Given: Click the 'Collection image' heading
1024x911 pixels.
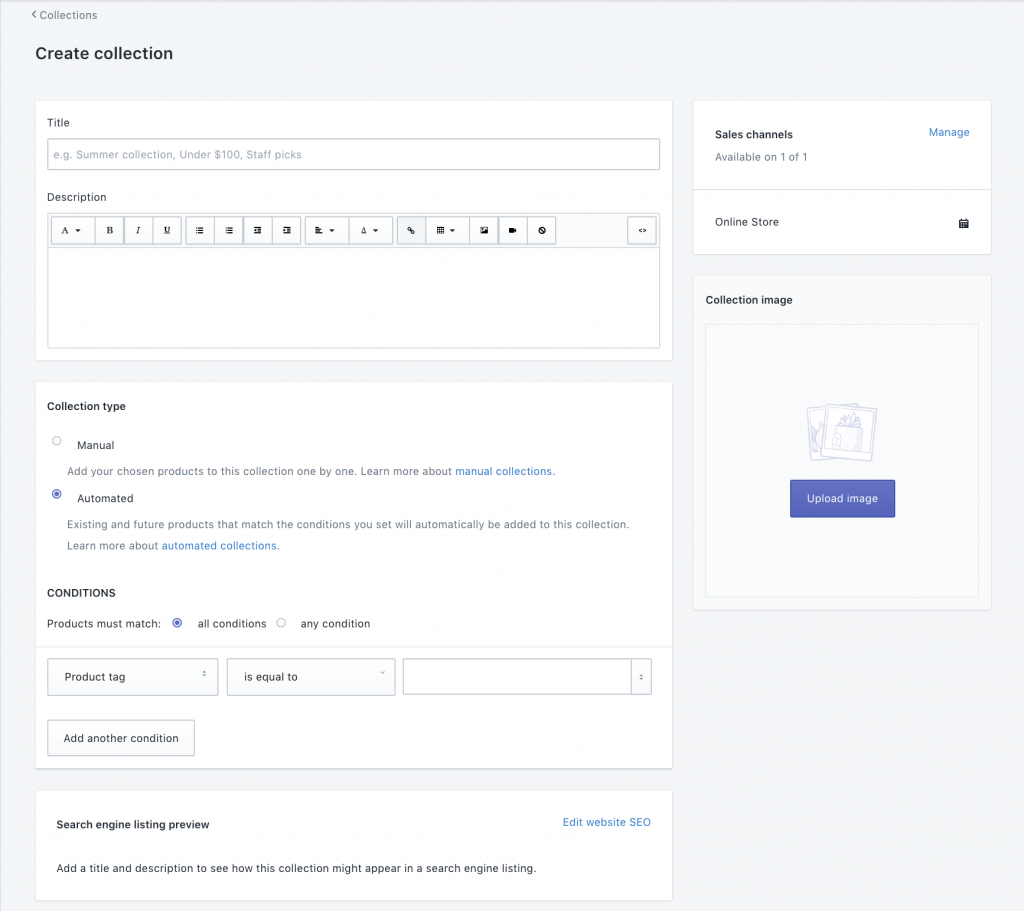Looking at the screenshot, I should tap(749, 300).
